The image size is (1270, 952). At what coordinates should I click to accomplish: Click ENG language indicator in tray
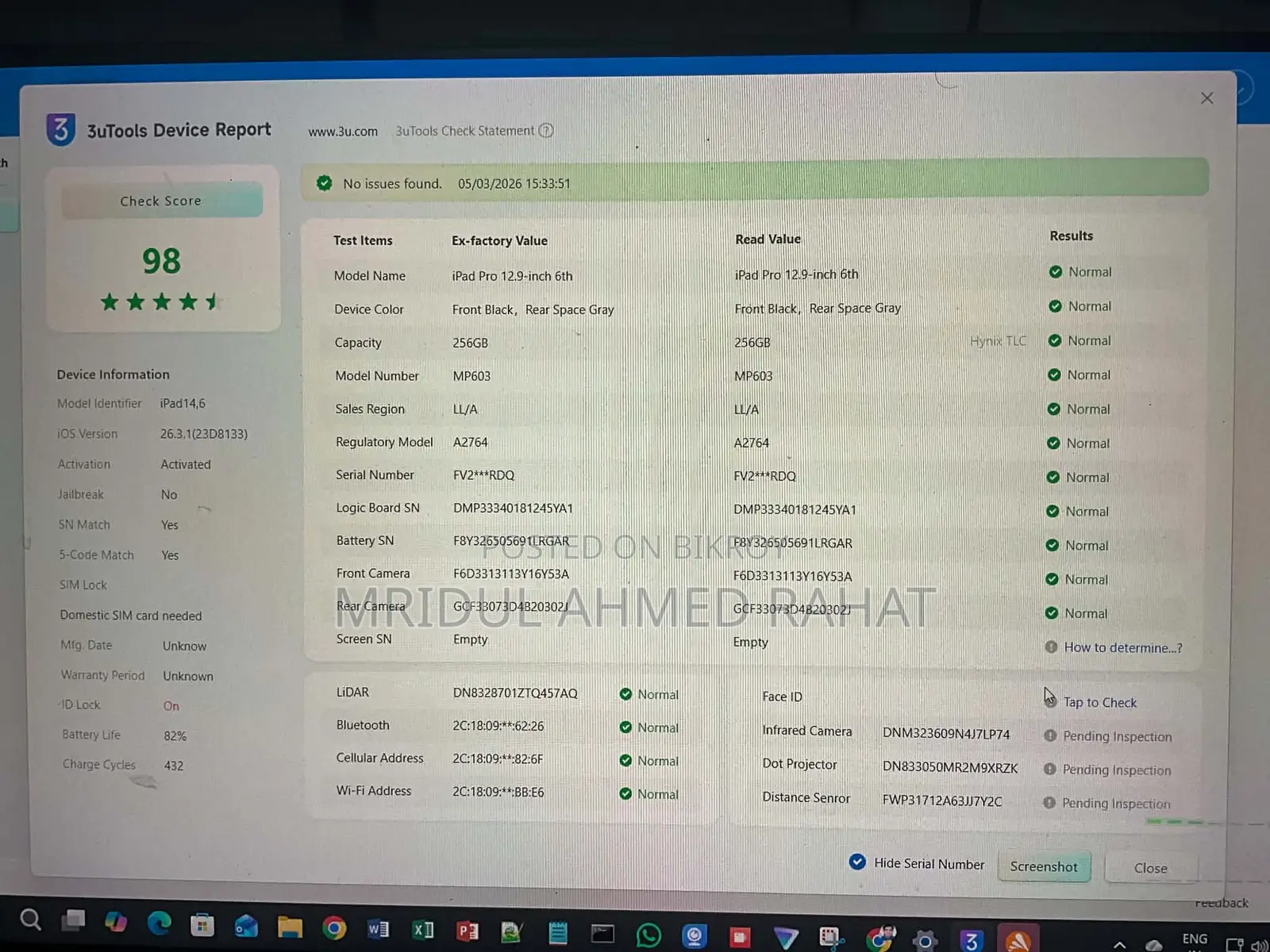(1195, 939)
